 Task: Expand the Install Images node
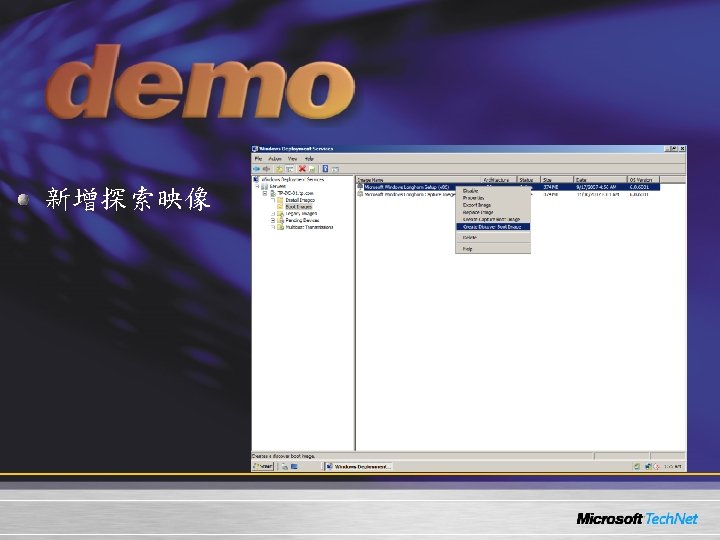point(272,200)
